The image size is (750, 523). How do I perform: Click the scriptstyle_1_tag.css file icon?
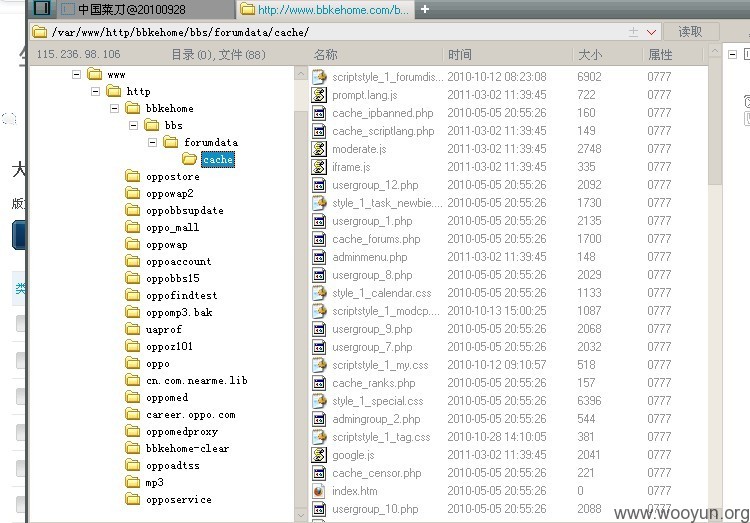tap(319, 437)
